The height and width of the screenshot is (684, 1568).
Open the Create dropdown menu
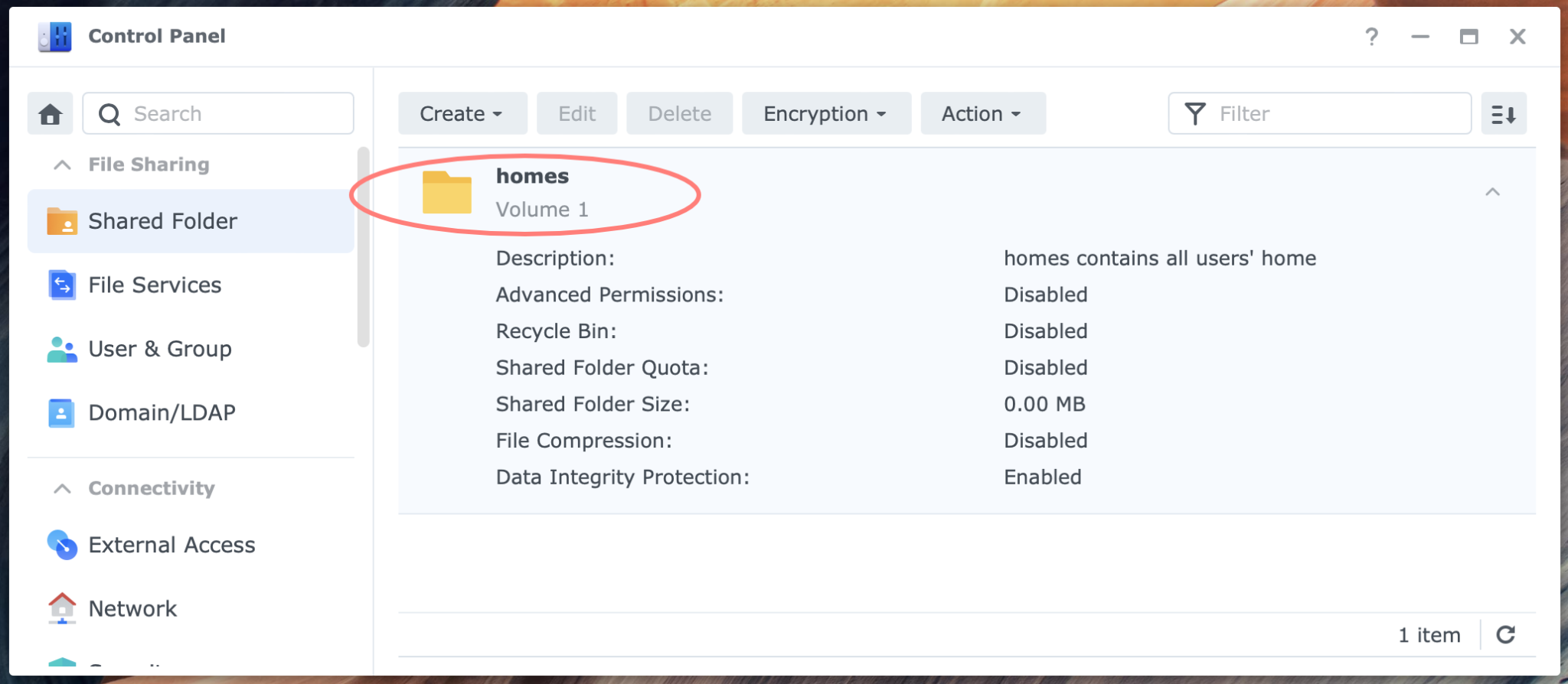point(461,113)
